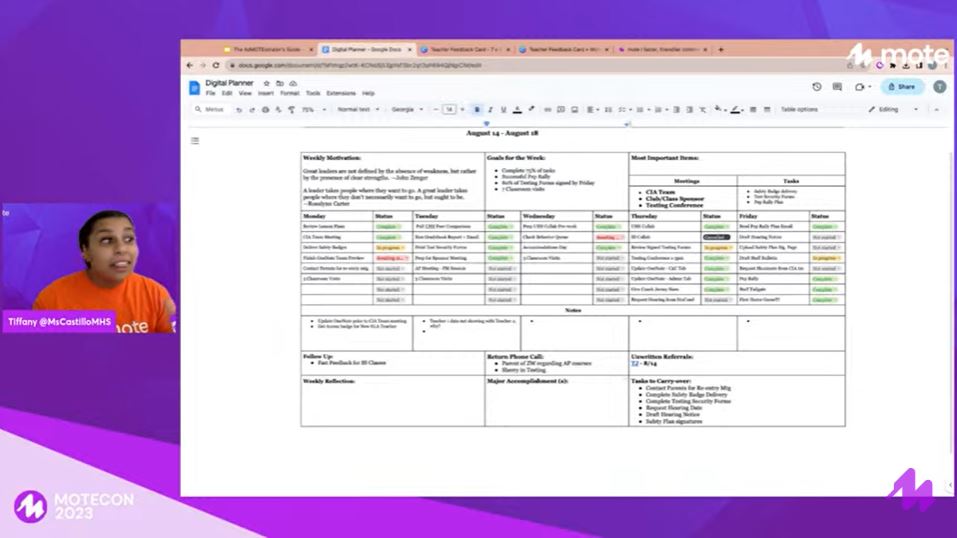The width and height of the screenshot is (957, 538).
Task: Increase the font size
Action: click(x=463, y=110)
